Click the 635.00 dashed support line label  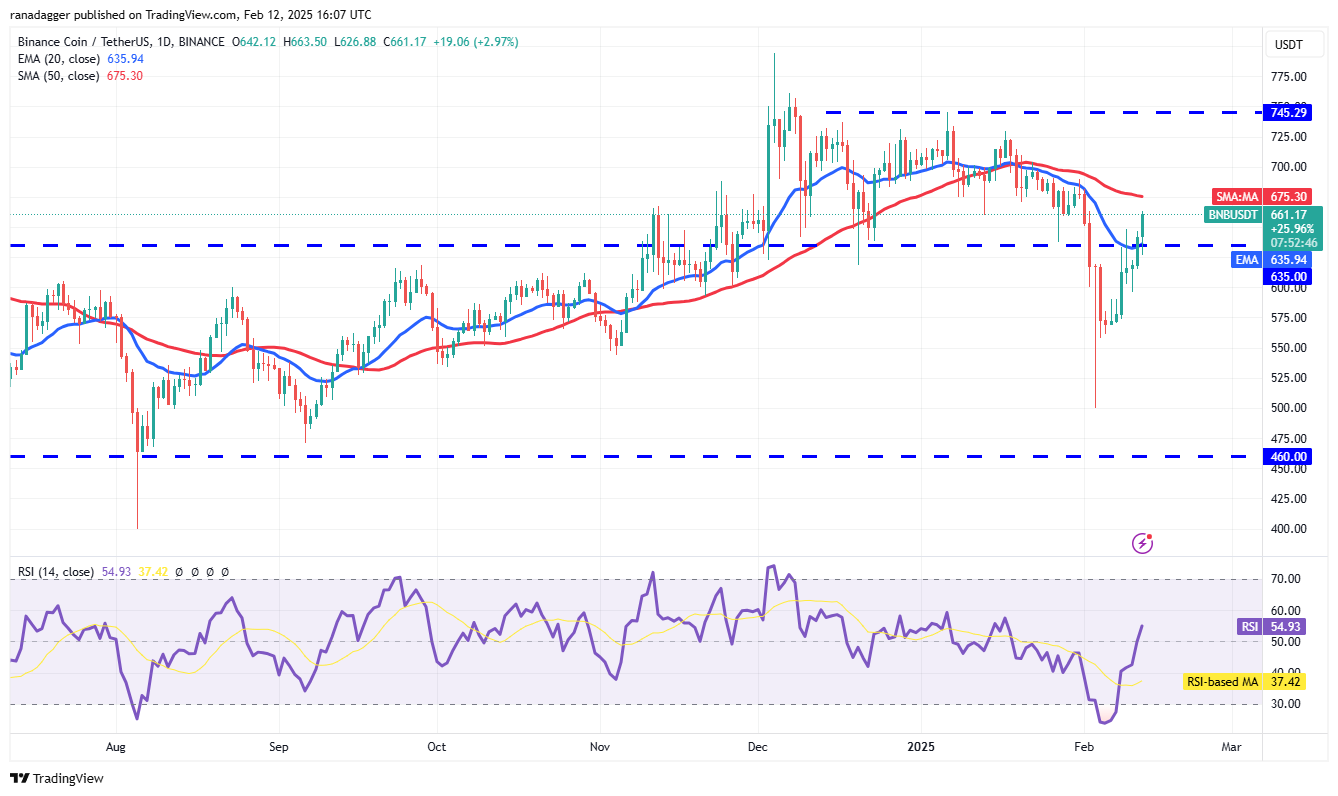coord(1287,277)
